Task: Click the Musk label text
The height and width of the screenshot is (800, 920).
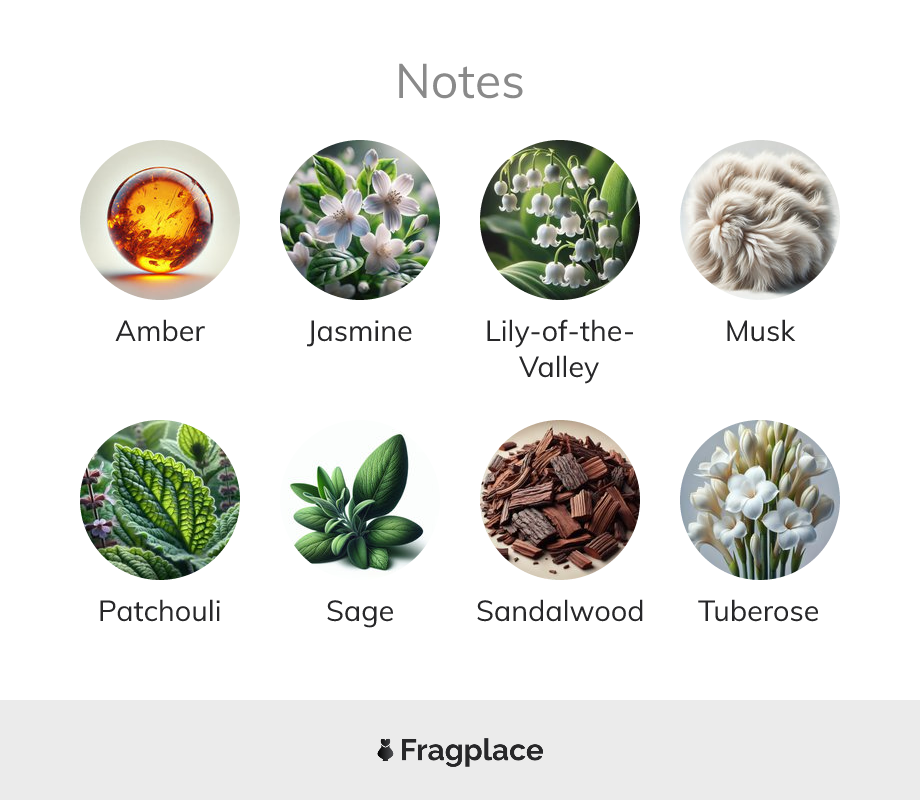Action: (x=760, y=332)
